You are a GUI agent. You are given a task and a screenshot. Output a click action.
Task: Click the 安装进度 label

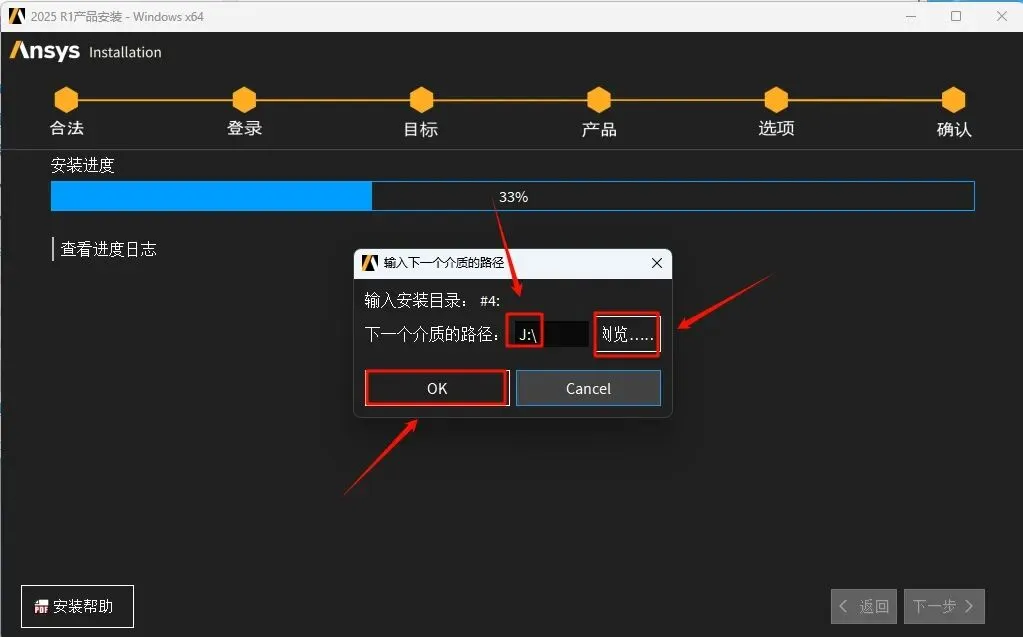click(x=83, y=165)
